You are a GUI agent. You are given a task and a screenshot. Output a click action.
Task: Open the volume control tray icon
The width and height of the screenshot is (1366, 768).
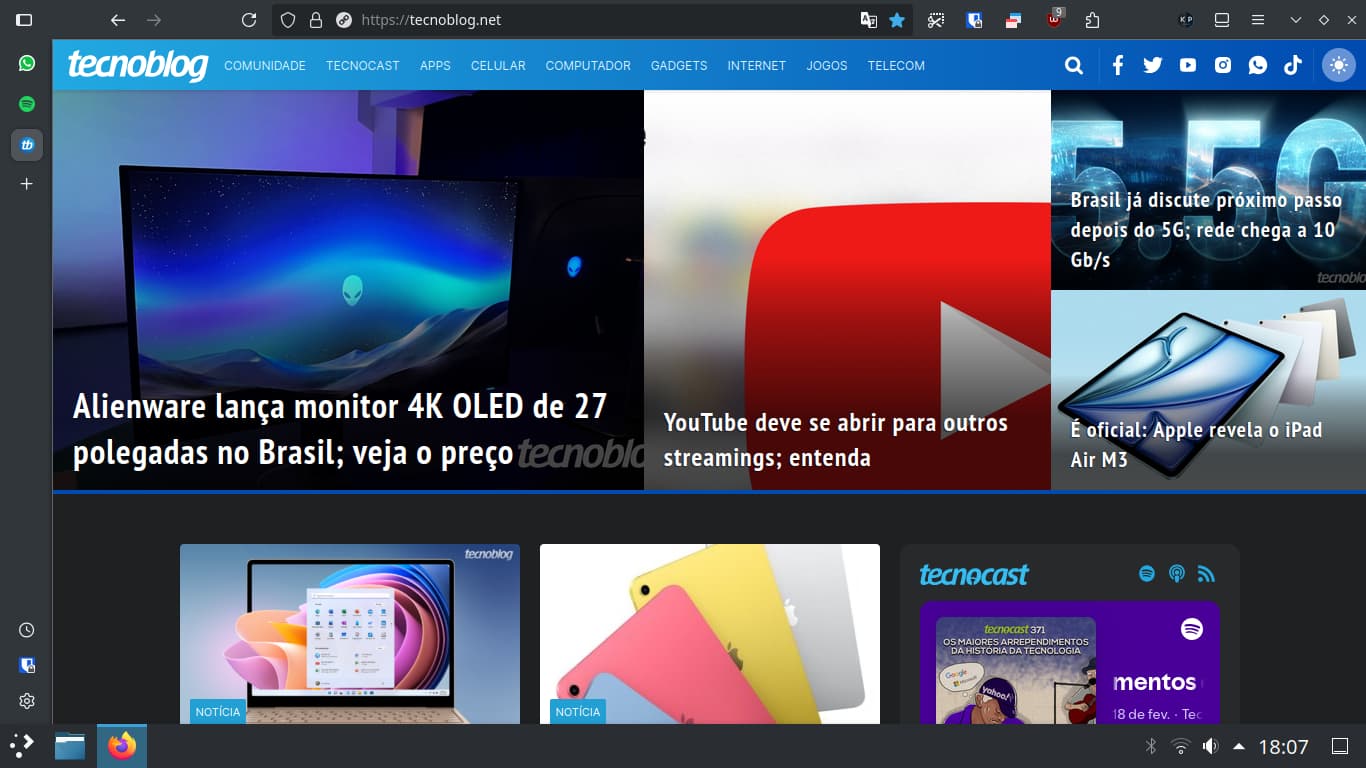point(1210,746)
